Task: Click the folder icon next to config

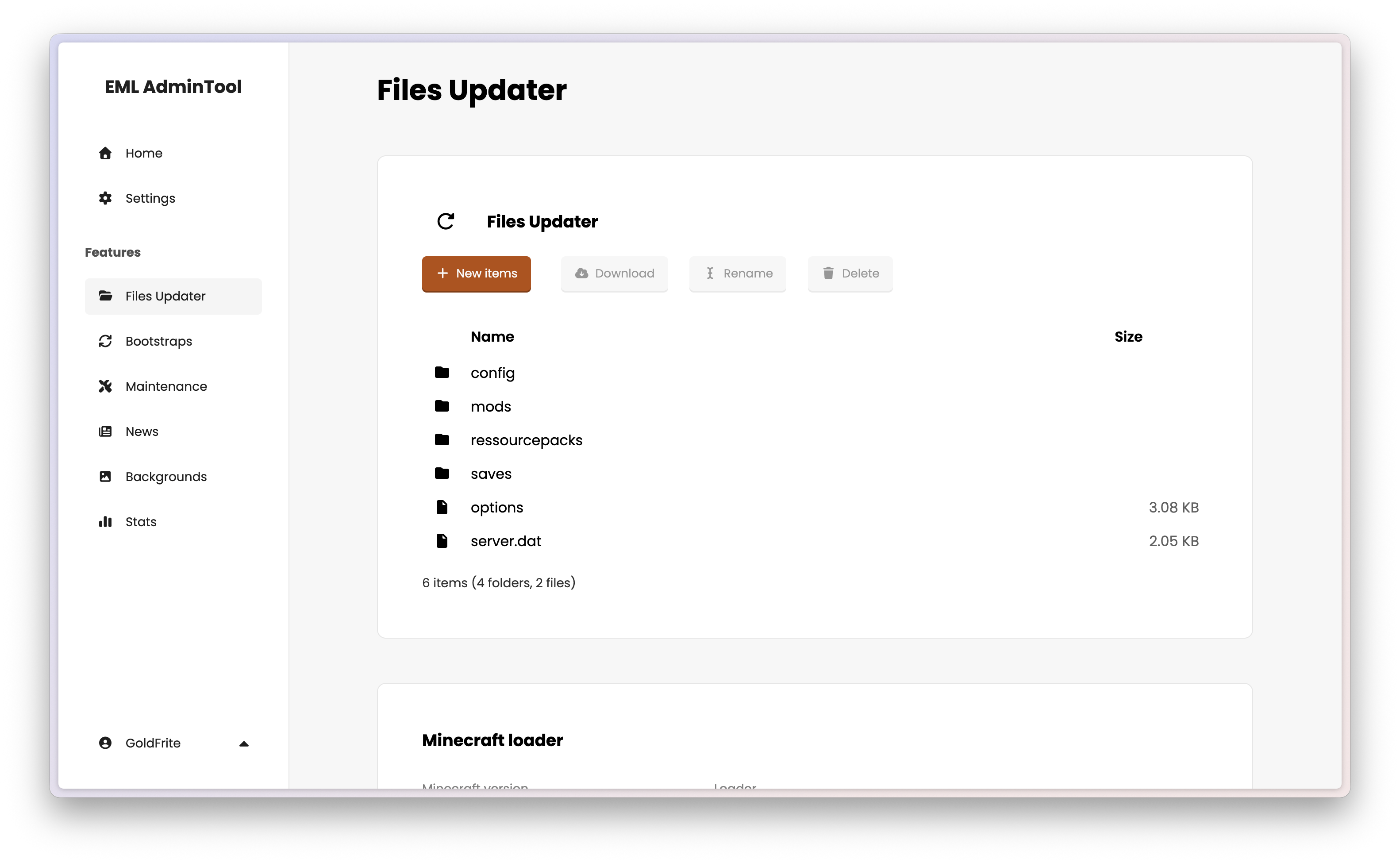Action: tap(442, 372)
